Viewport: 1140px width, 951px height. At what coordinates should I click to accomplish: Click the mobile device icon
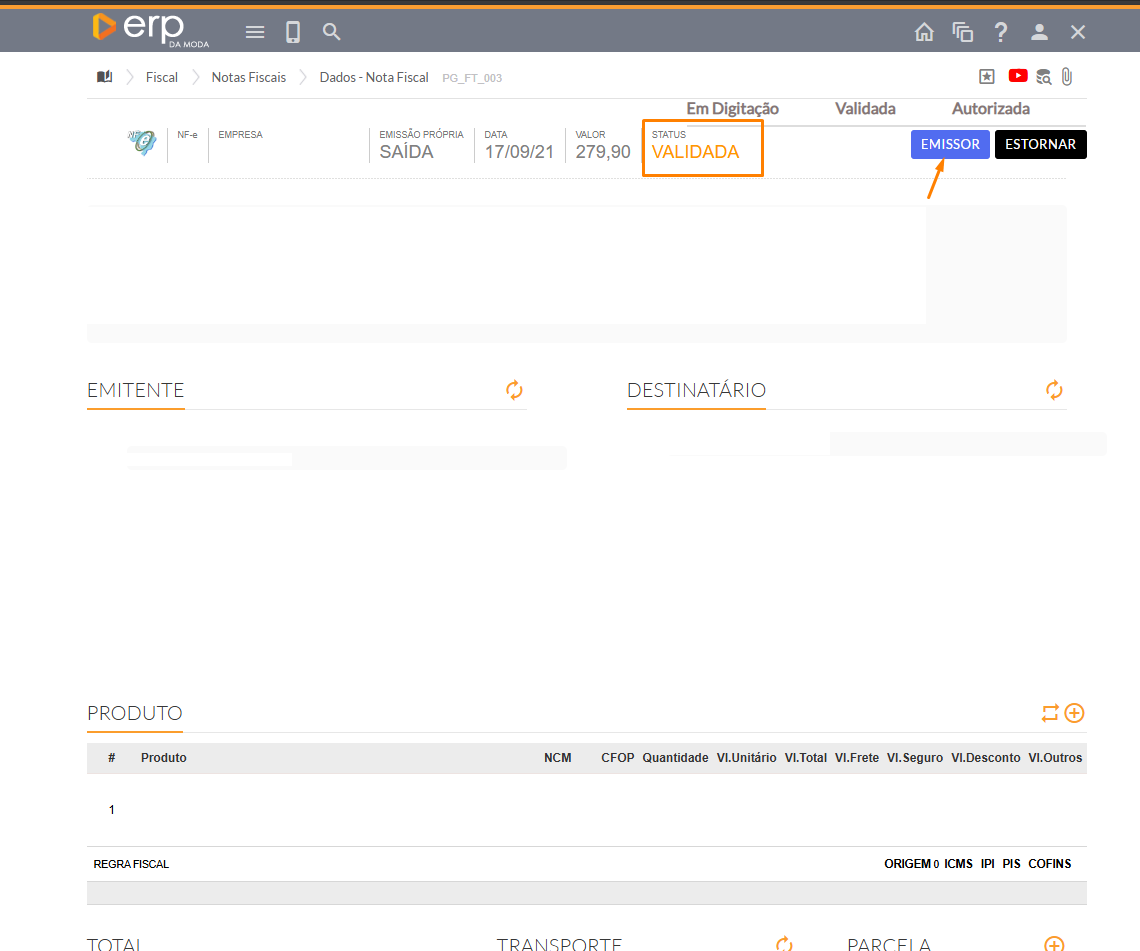pyautogui.click(x=293, y=32)
